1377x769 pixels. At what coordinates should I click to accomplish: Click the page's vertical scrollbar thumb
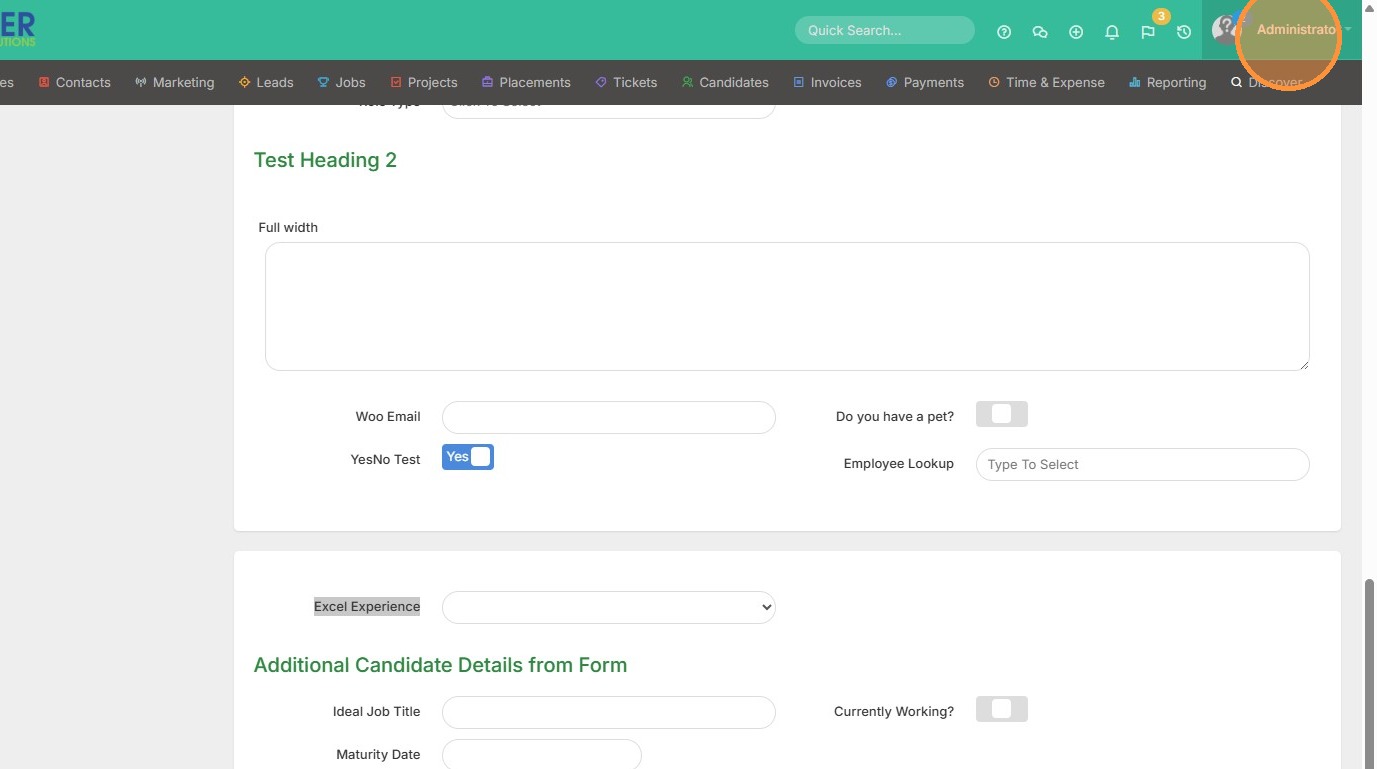click(1370, 673)
